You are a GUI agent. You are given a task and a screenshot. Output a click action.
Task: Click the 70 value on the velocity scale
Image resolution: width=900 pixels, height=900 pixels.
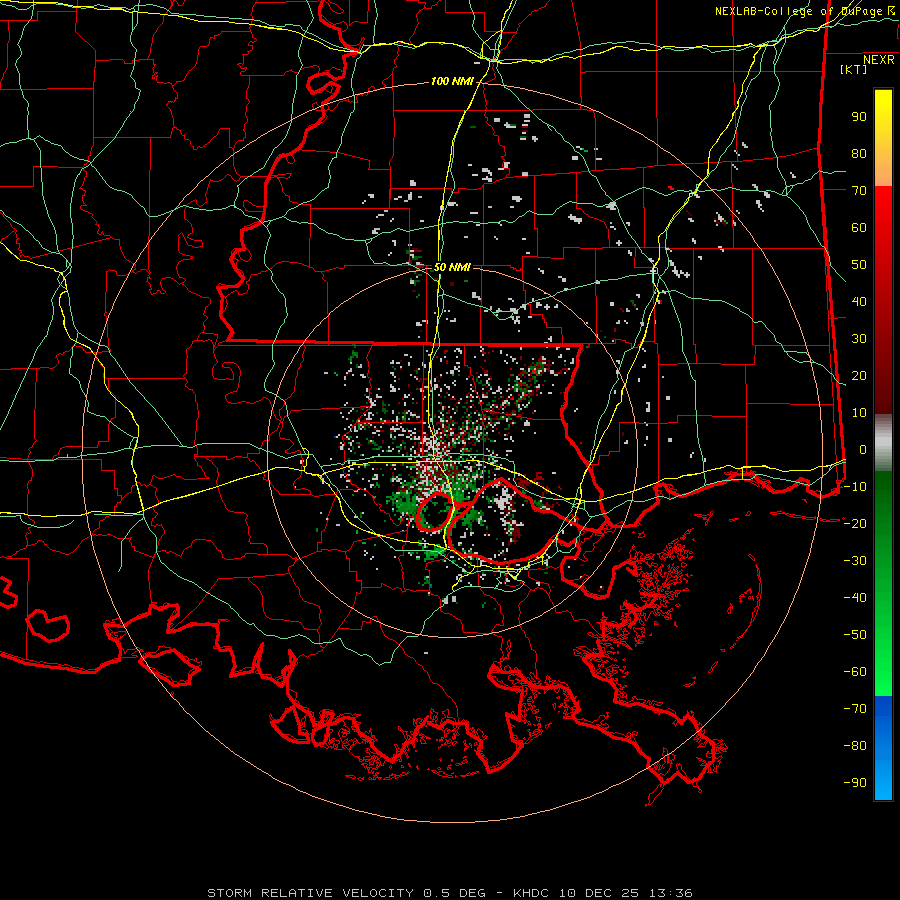859,191
